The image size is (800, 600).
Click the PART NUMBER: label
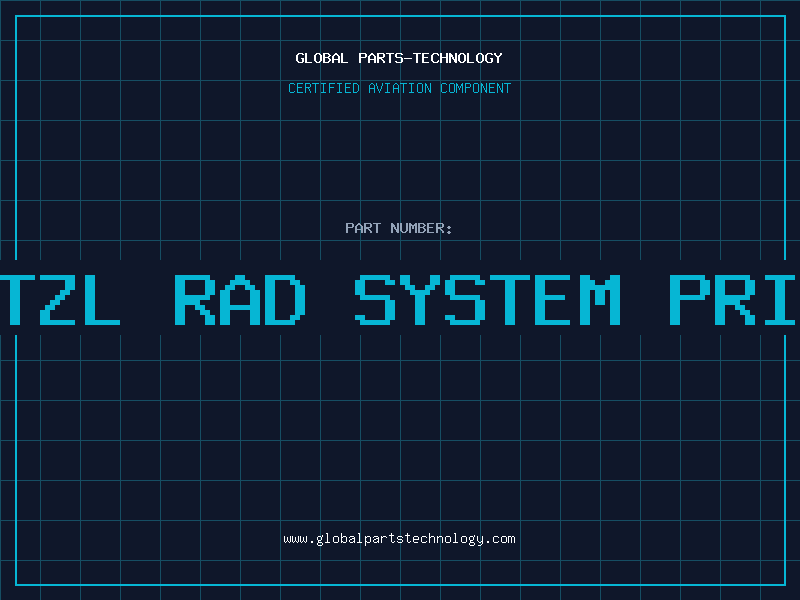pos(399,228)
